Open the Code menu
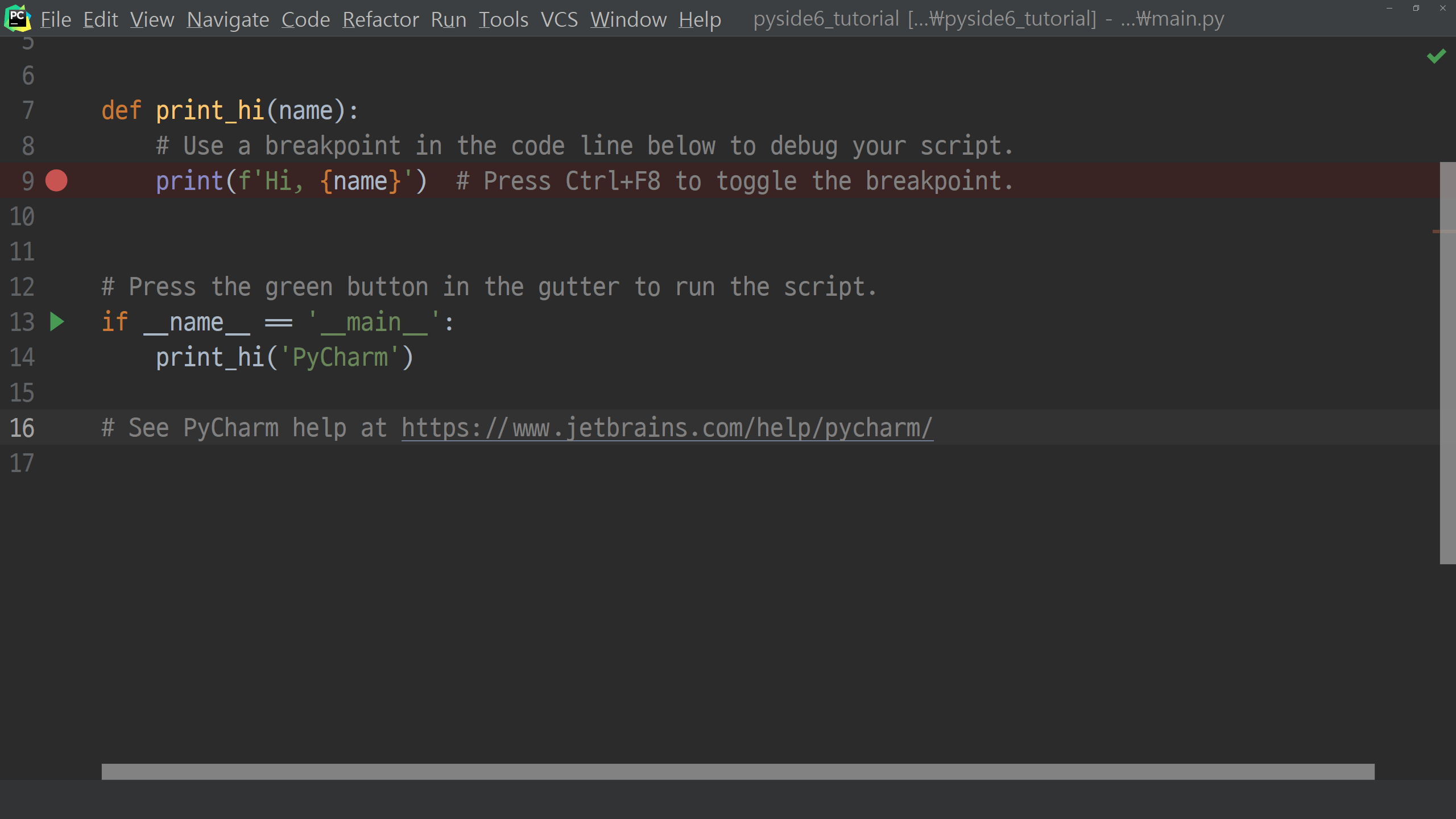Screen dimensions: 1456x819 point(305,20)
